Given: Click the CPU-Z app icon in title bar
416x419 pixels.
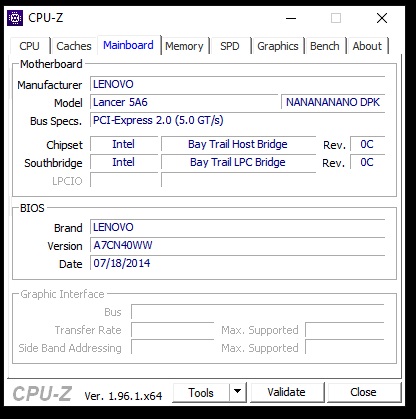Looking at the screenshot, I should pyautogui.click(x=15, y=18).
